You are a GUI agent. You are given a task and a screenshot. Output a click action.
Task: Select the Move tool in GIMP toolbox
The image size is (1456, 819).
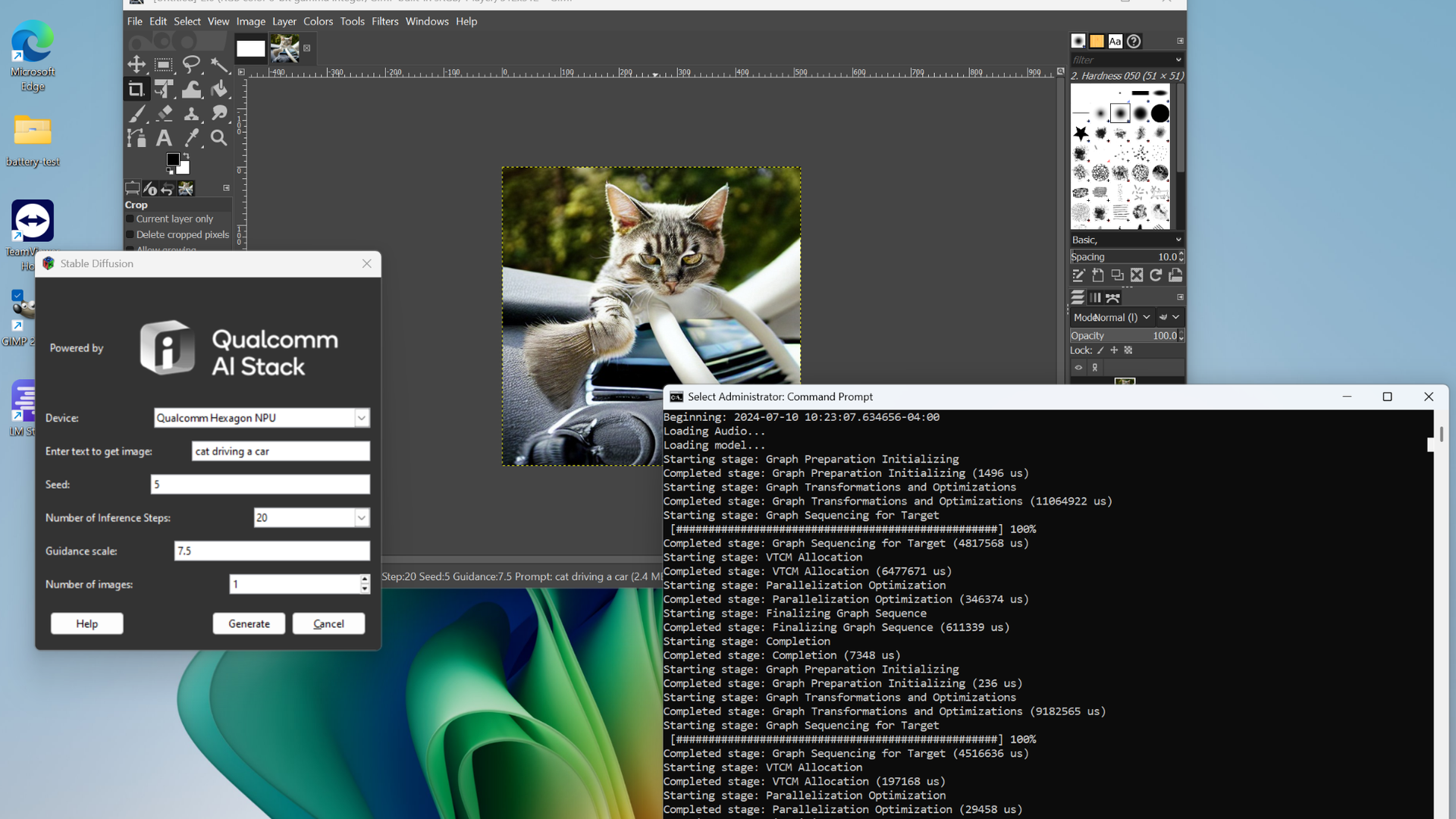137,64
